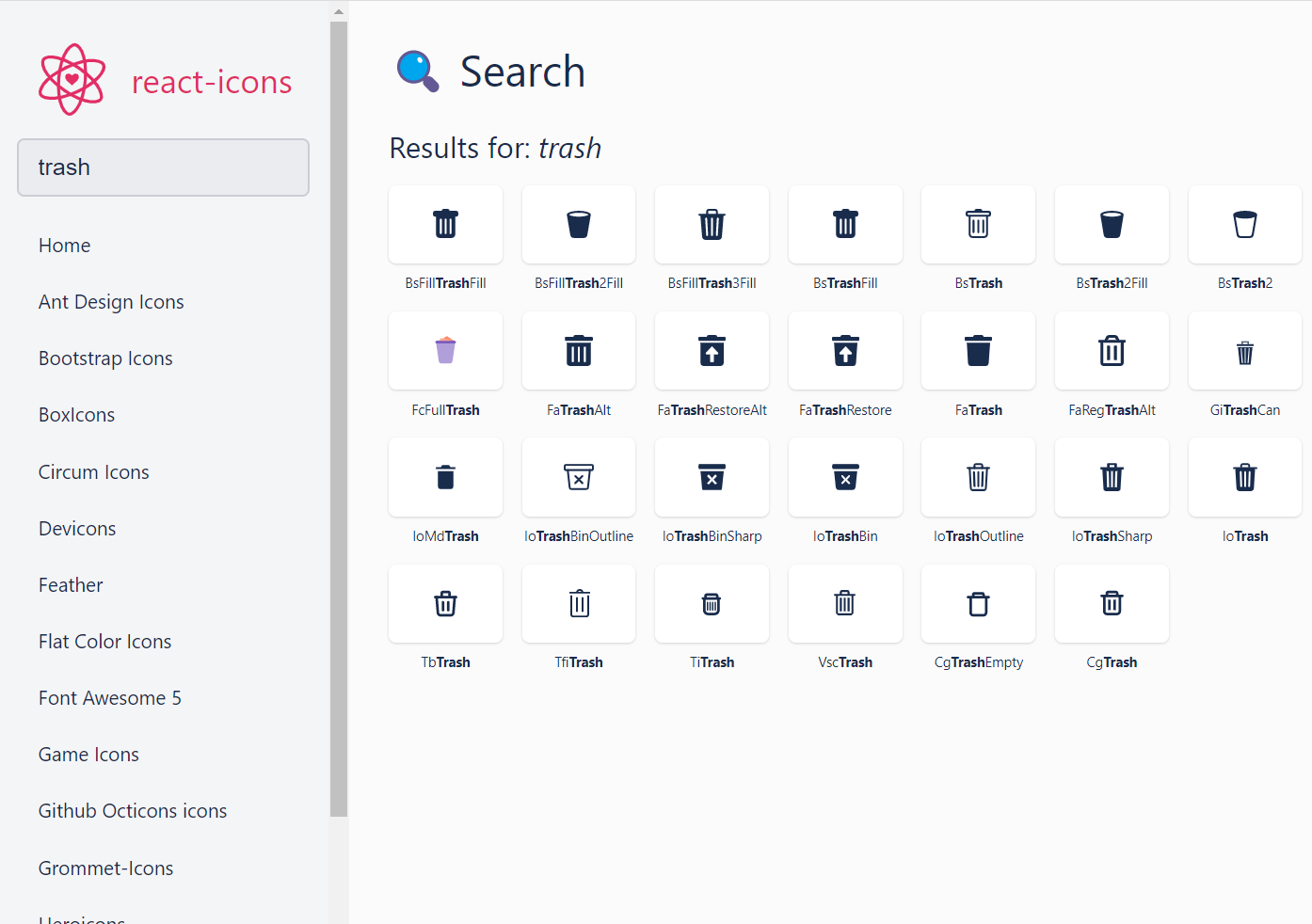1312x924 pixels.
Task: Select the BsFillTrash2Fill icon tile
Action: [579, 225]
